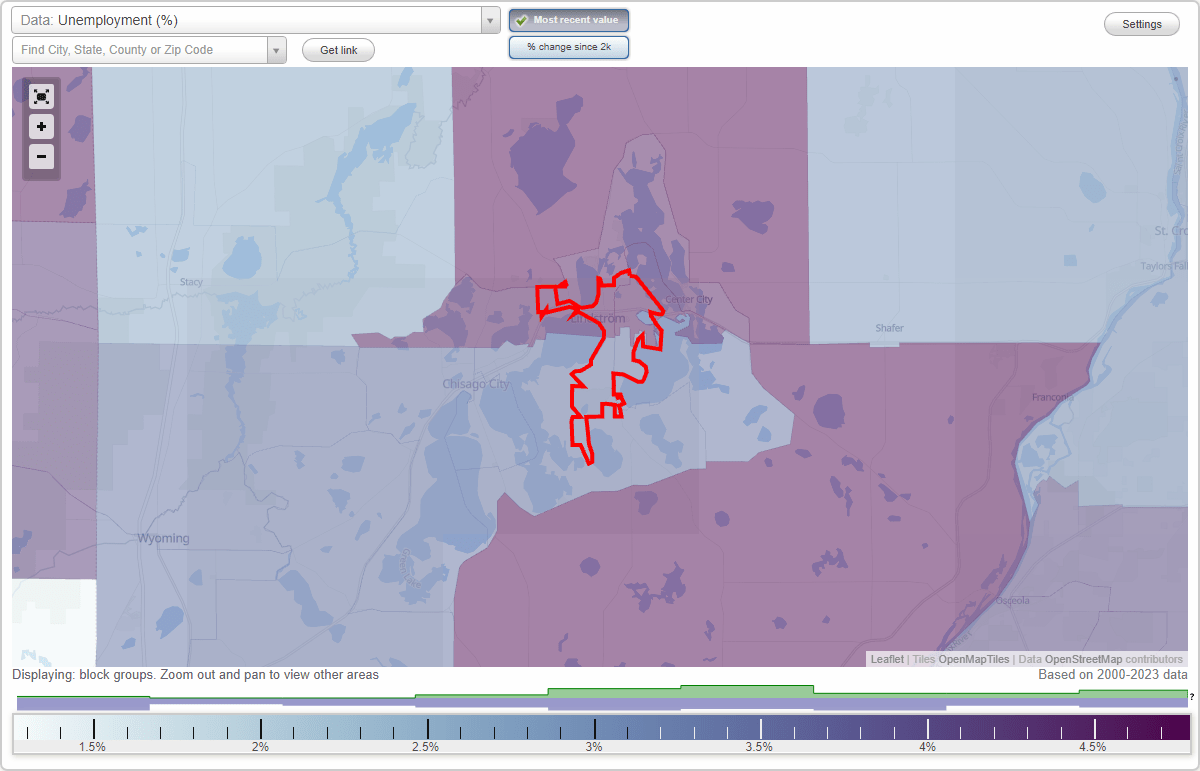Click the fullscreen map icon
This screenshot has height=771, width=1200.
[x=41, y=96]
